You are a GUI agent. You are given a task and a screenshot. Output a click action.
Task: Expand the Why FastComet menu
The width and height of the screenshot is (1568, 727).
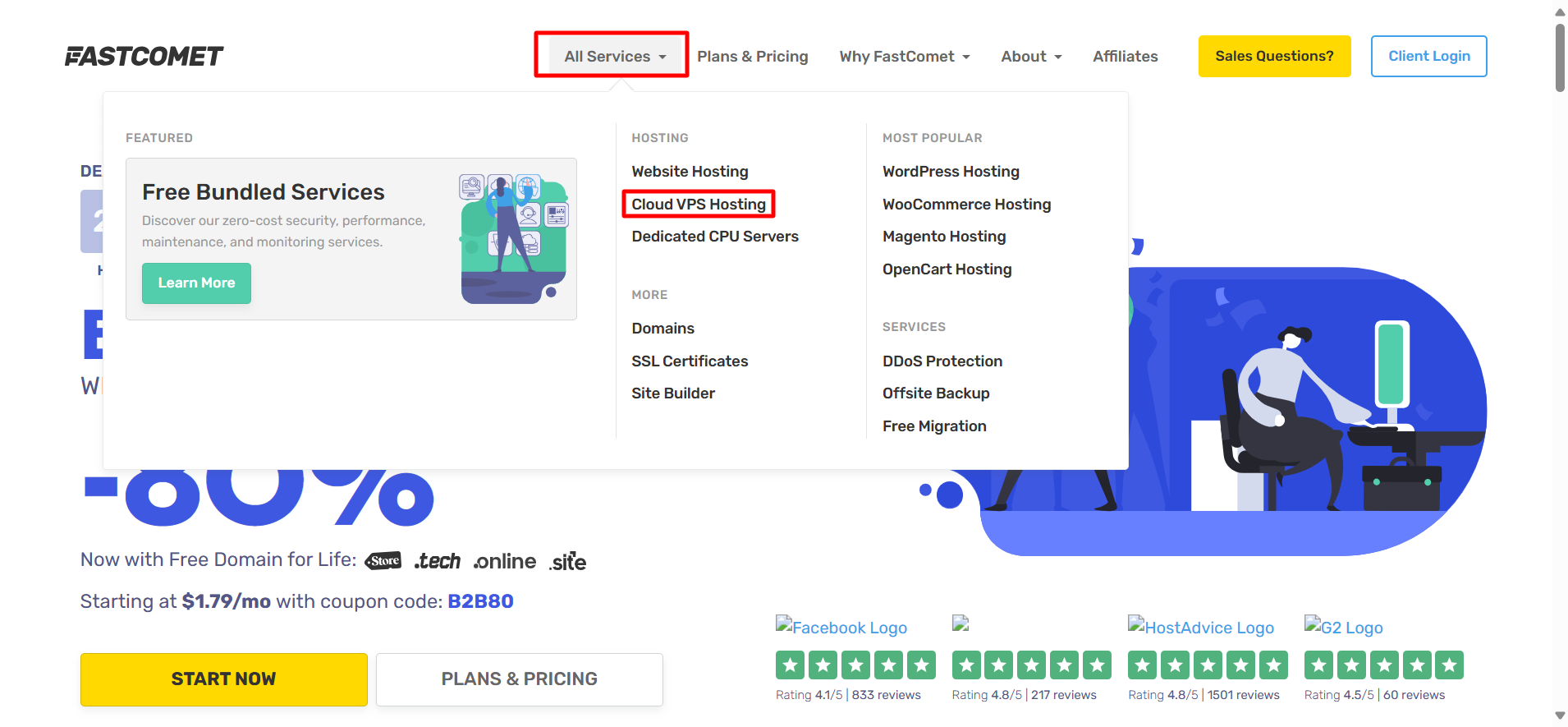click(x=905, y=56)
